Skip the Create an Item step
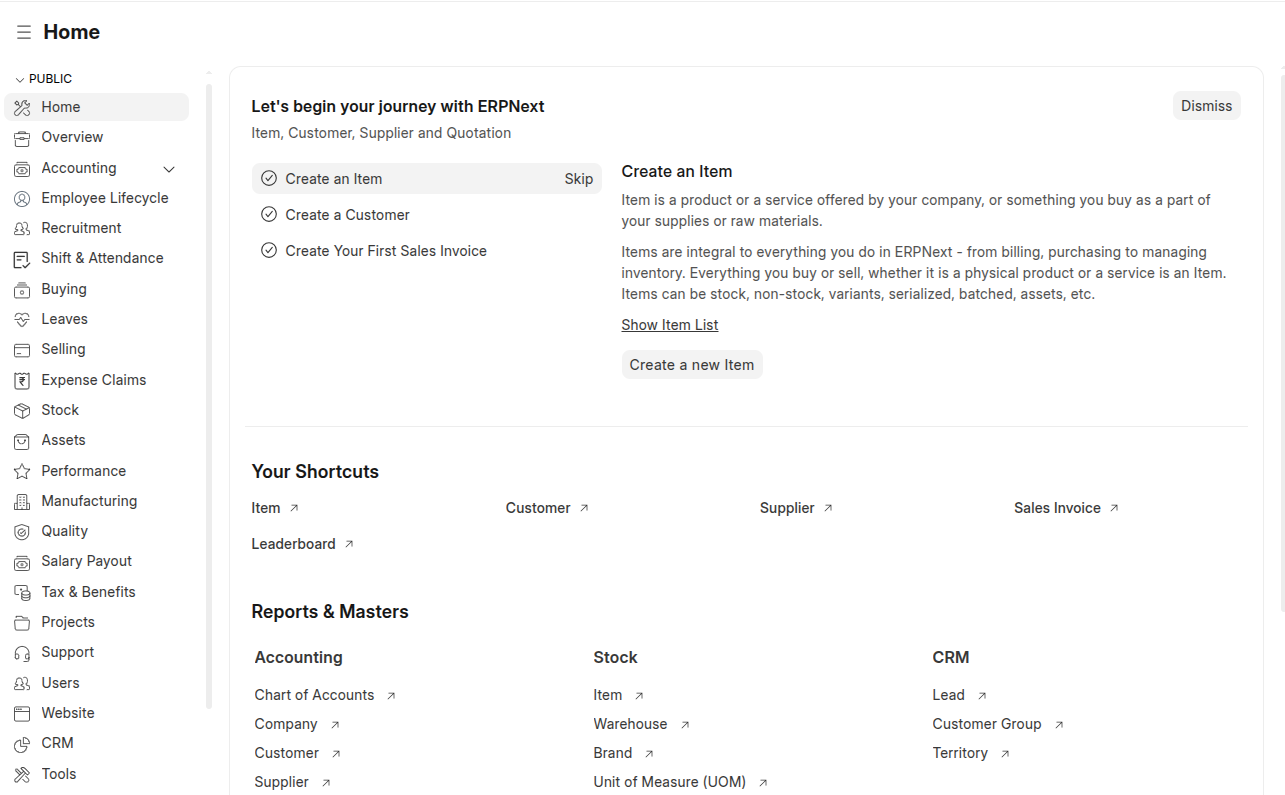 click(x=579, y=179)
